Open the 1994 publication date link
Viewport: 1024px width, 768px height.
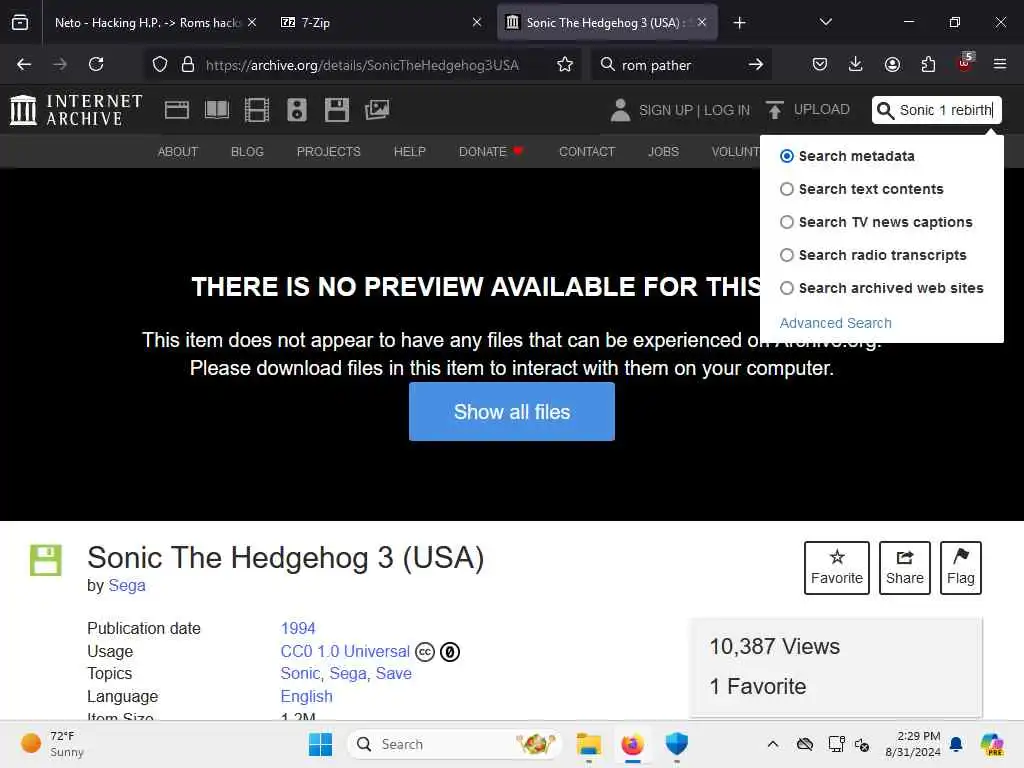(298, 628)
